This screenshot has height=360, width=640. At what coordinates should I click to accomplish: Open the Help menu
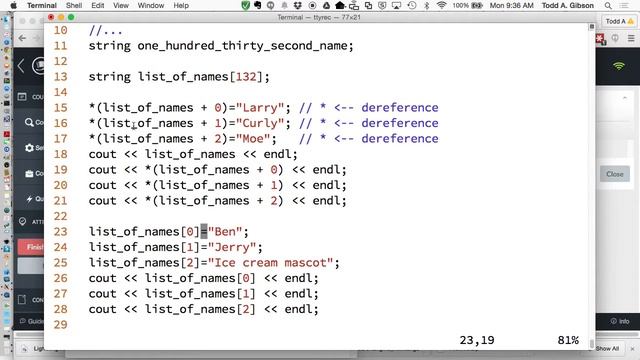point(181,5)
